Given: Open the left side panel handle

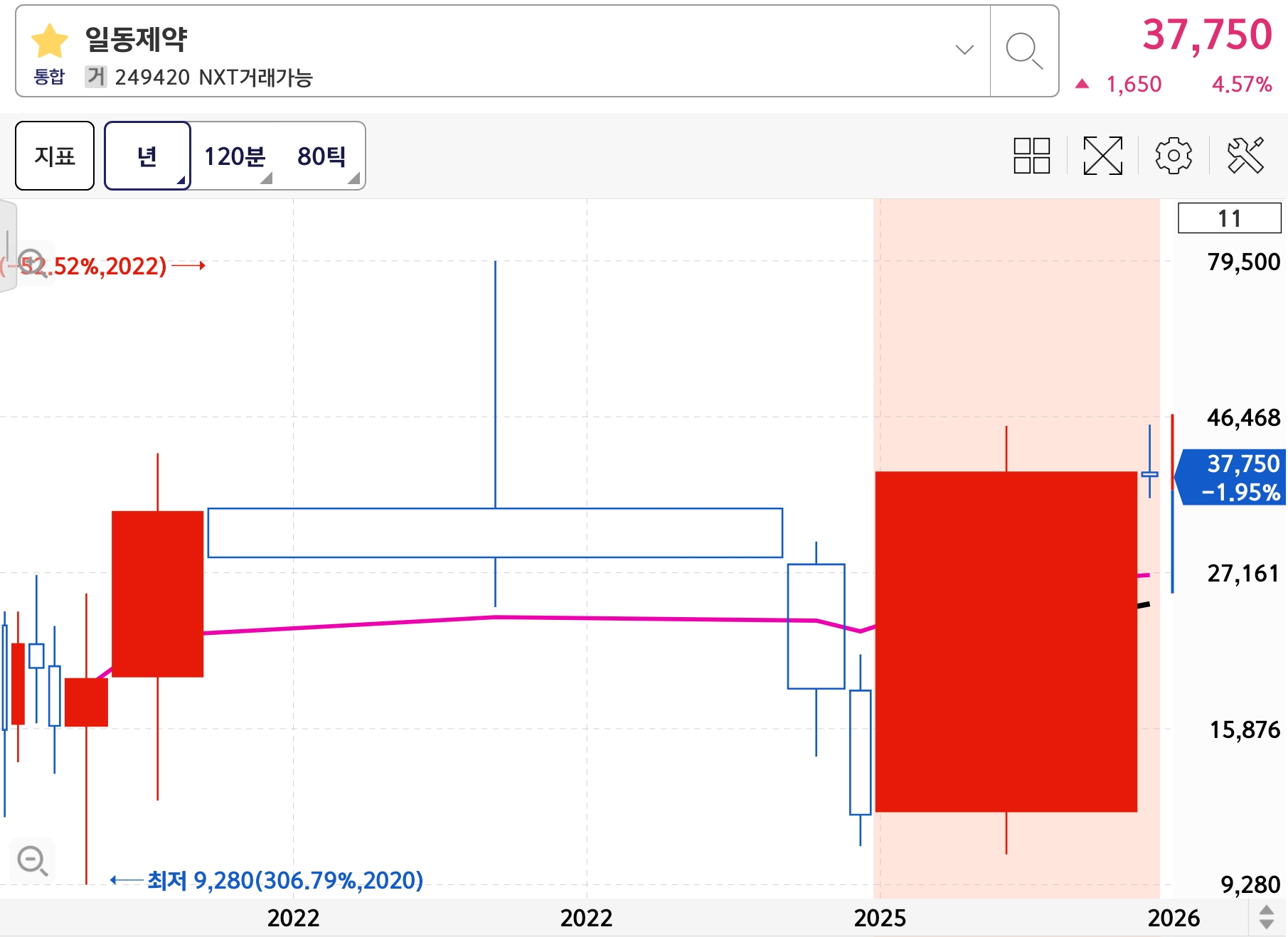Looking at the screenshot, I should (7, 245).
